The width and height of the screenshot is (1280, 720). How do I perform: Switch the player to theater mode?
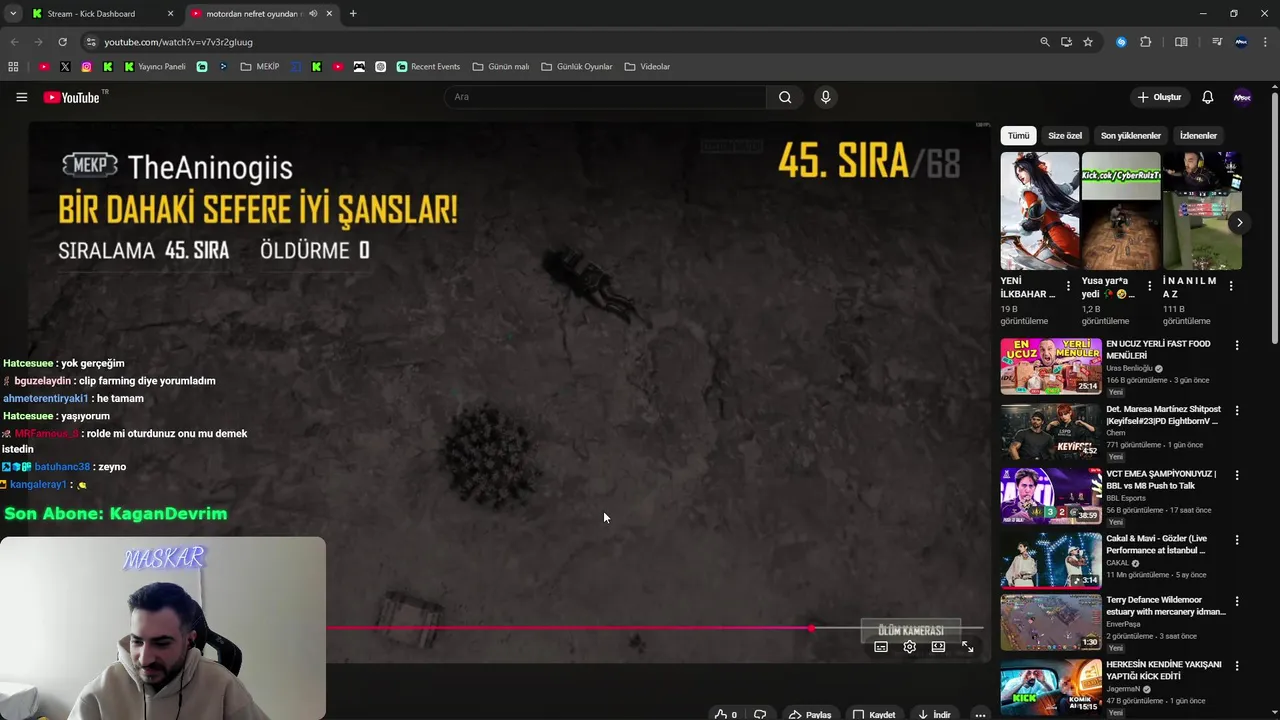tap(938, 647)
